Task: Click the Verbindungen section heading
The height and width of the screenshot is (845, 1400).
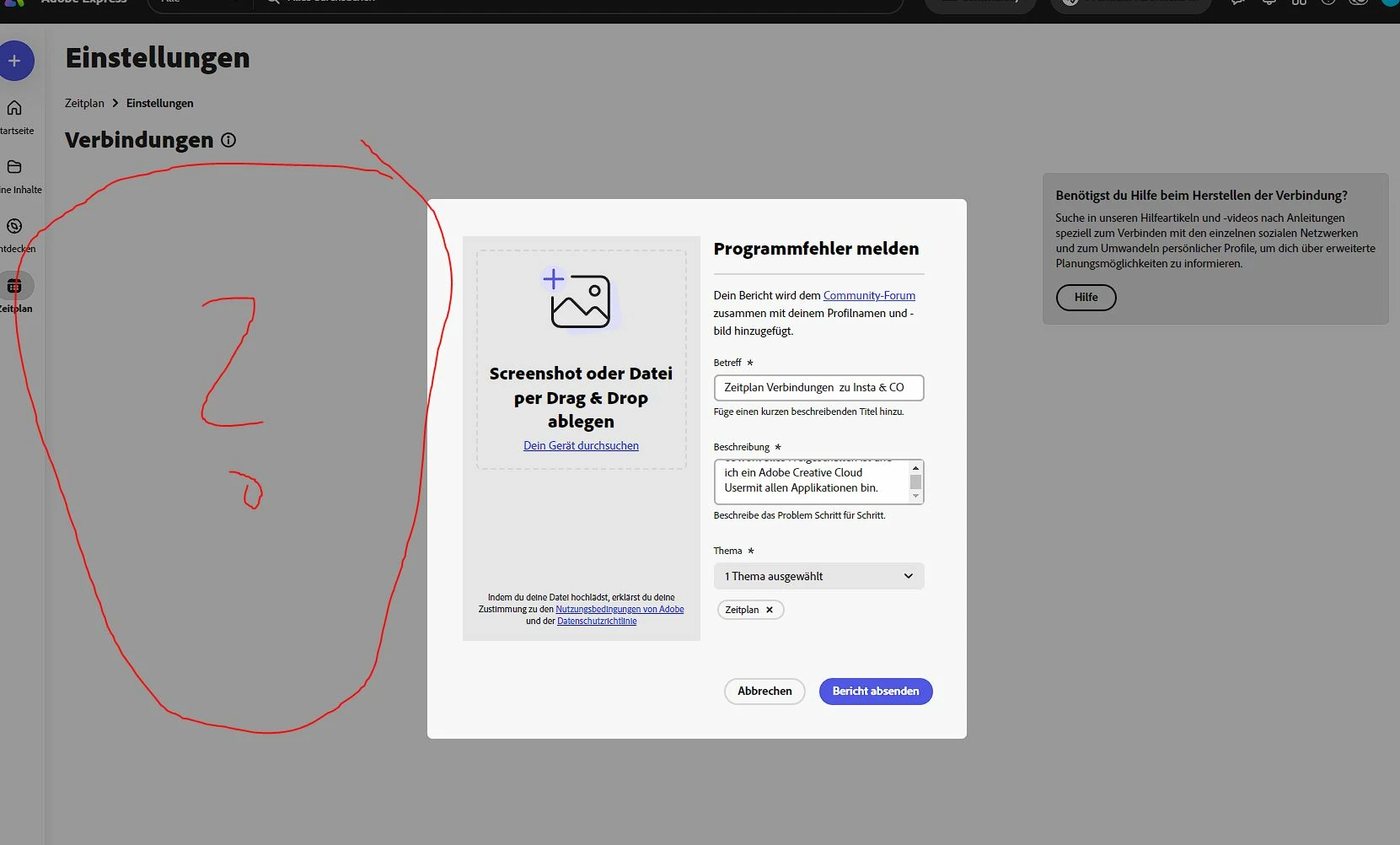Action: 139,140
